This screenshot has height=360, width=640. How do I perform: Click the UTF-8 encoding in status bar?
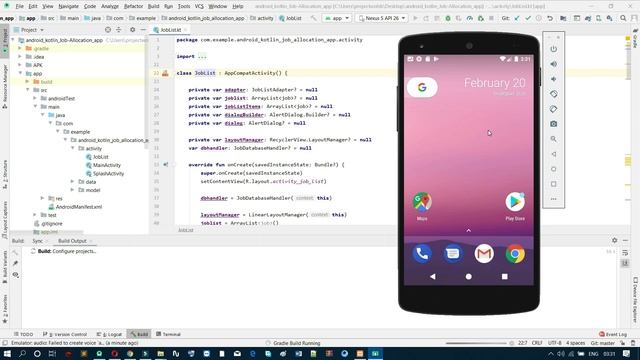pos(555,343)
